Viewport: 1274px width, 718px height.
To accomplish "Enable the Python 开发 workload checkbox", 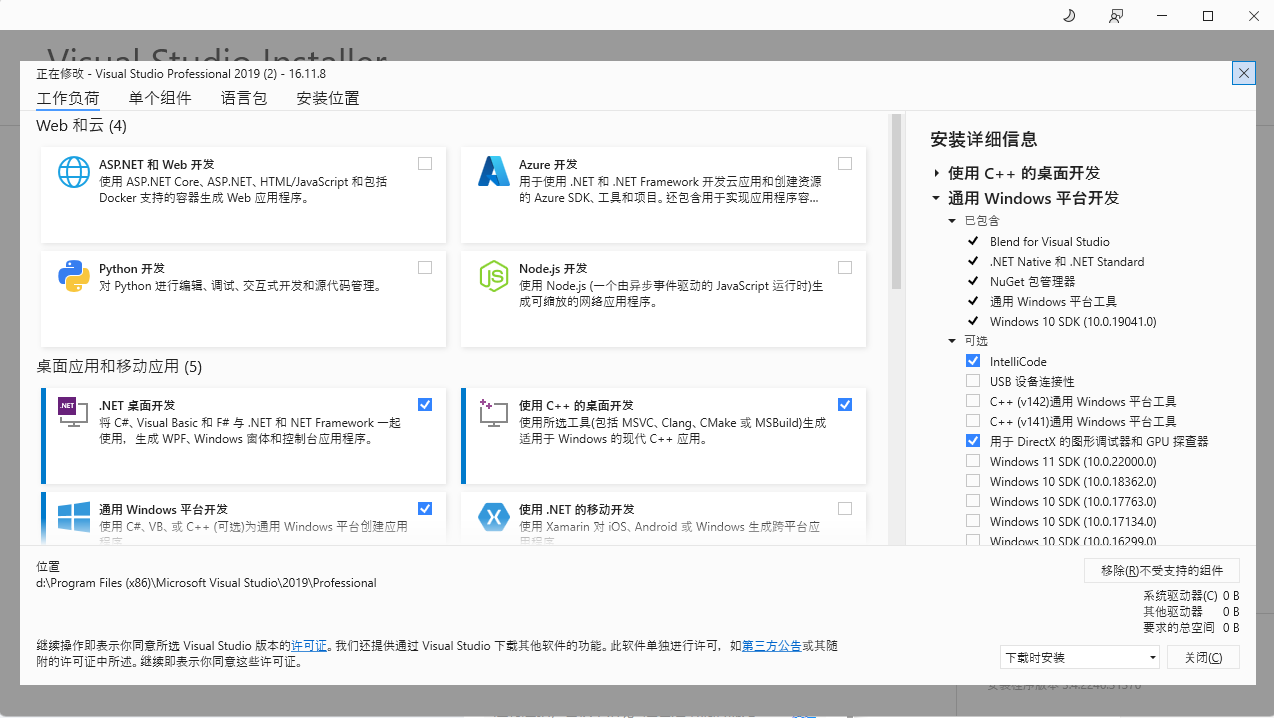I will 425,267.
